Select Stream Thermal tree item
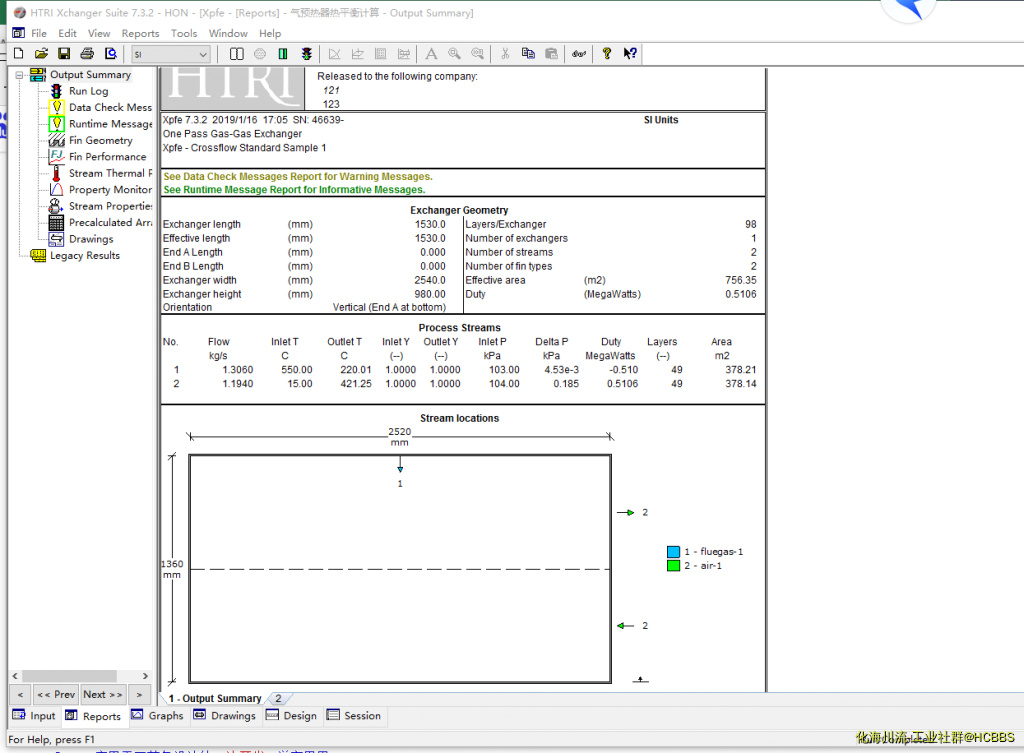Viewport: 1024px width, 753px height. [110, 173]
